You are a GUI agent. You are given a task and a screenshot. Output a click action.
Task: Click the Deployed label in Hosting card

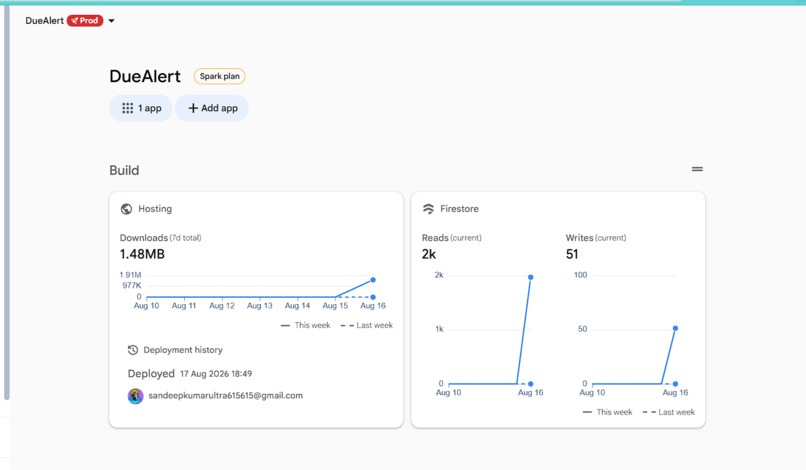[151, 374]
